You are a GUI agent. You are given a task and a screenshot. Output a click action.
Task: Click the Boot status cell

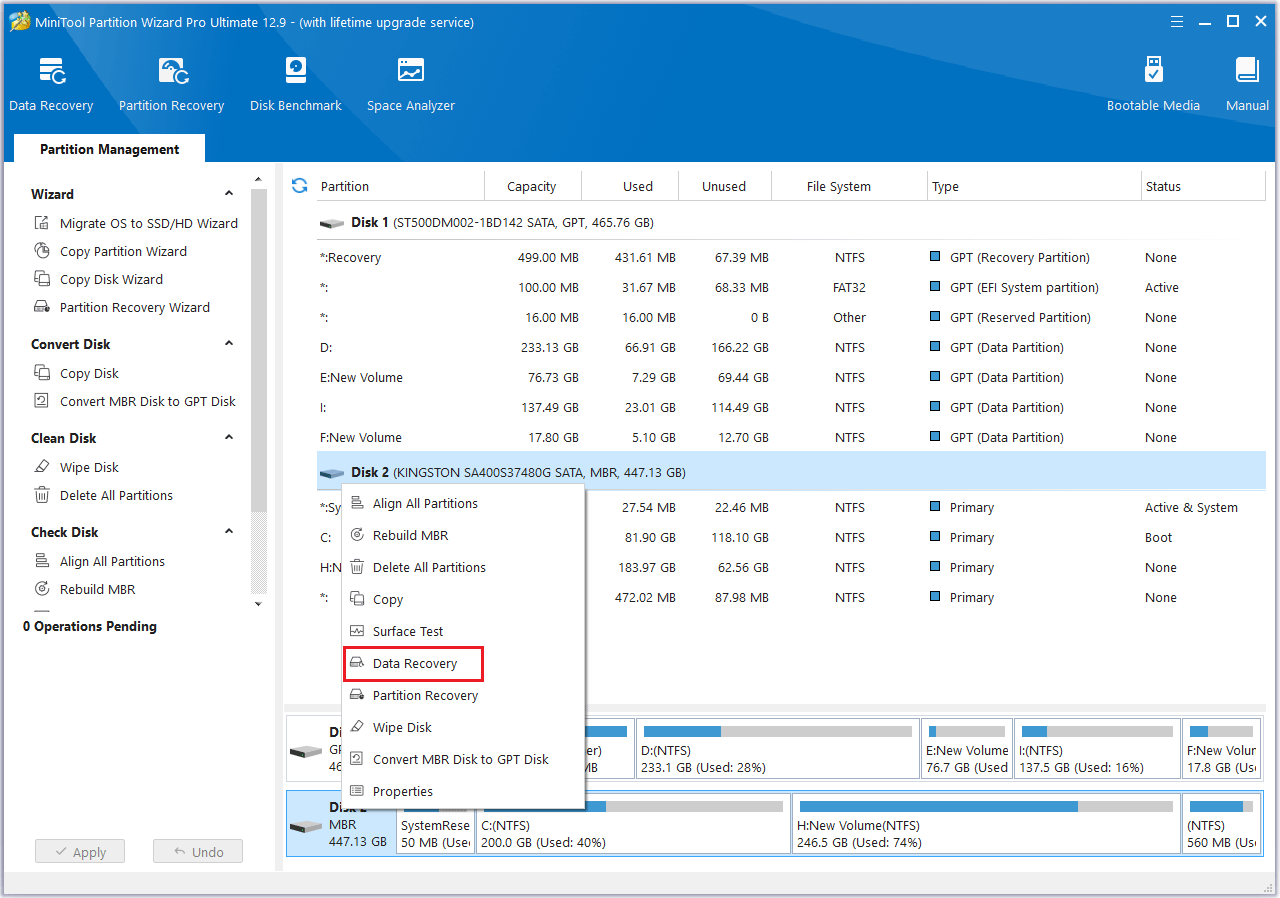[1158, 538]
